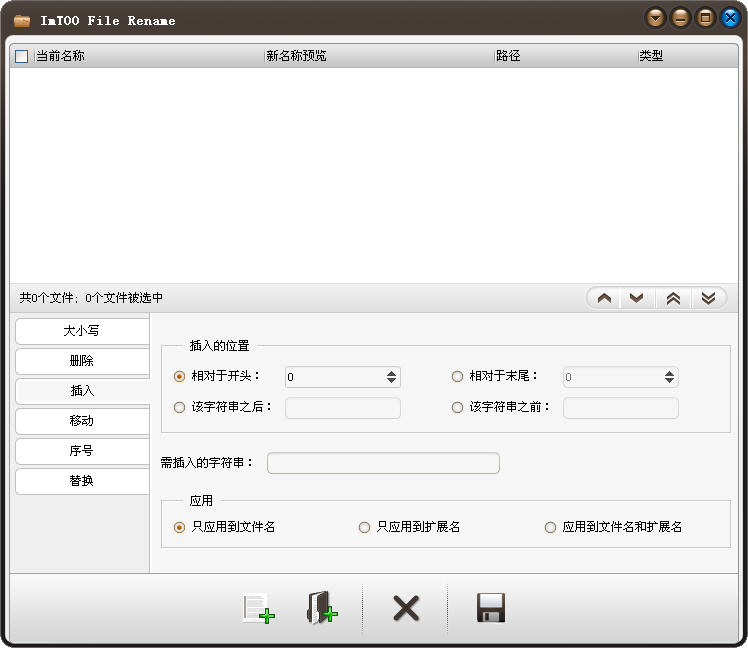Choose 只应用到文件名 option
Screen dimensions: 748x648
(x=179, y=527)
